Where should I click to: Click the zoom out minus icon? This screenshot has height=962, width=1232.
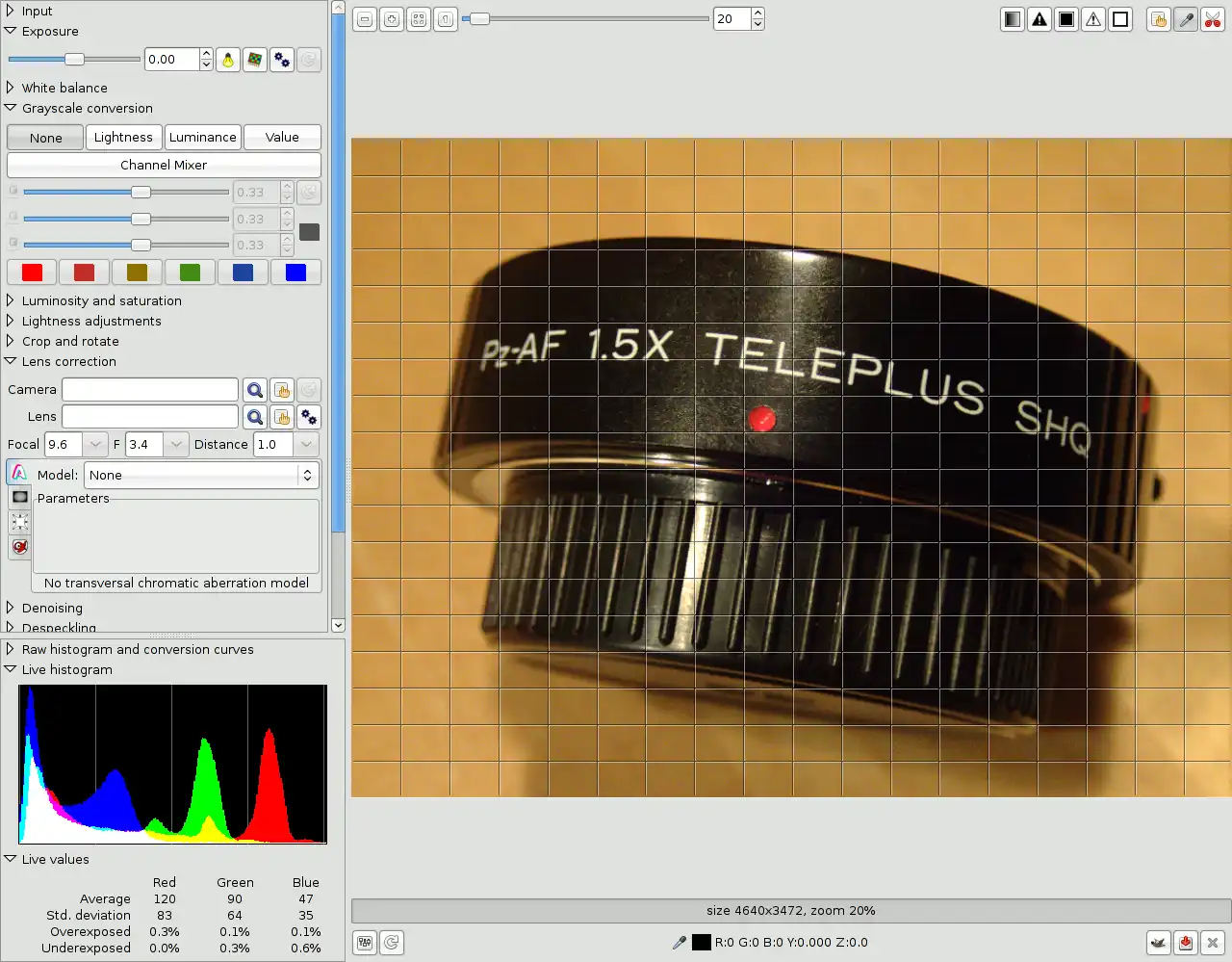365,19
